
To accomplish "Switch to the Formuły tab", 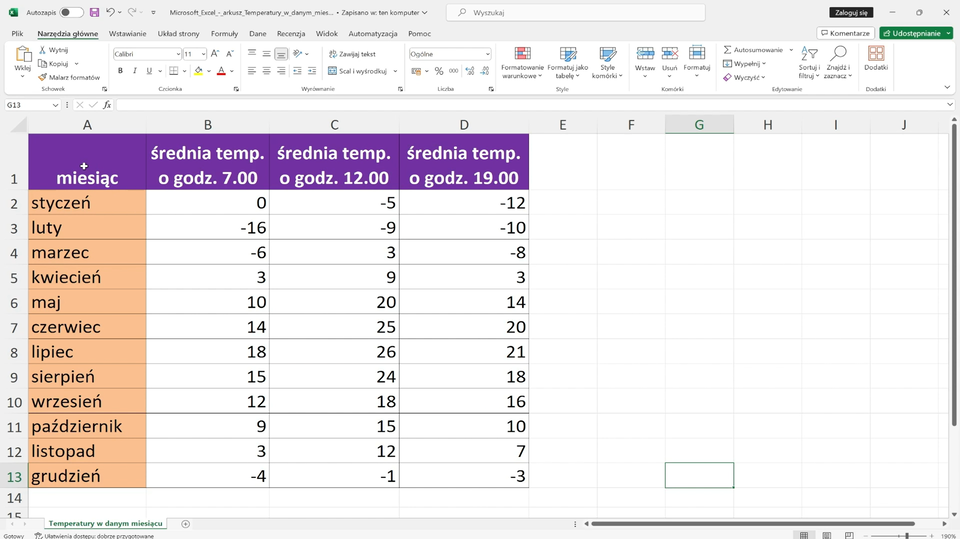I will pos(224,33).
